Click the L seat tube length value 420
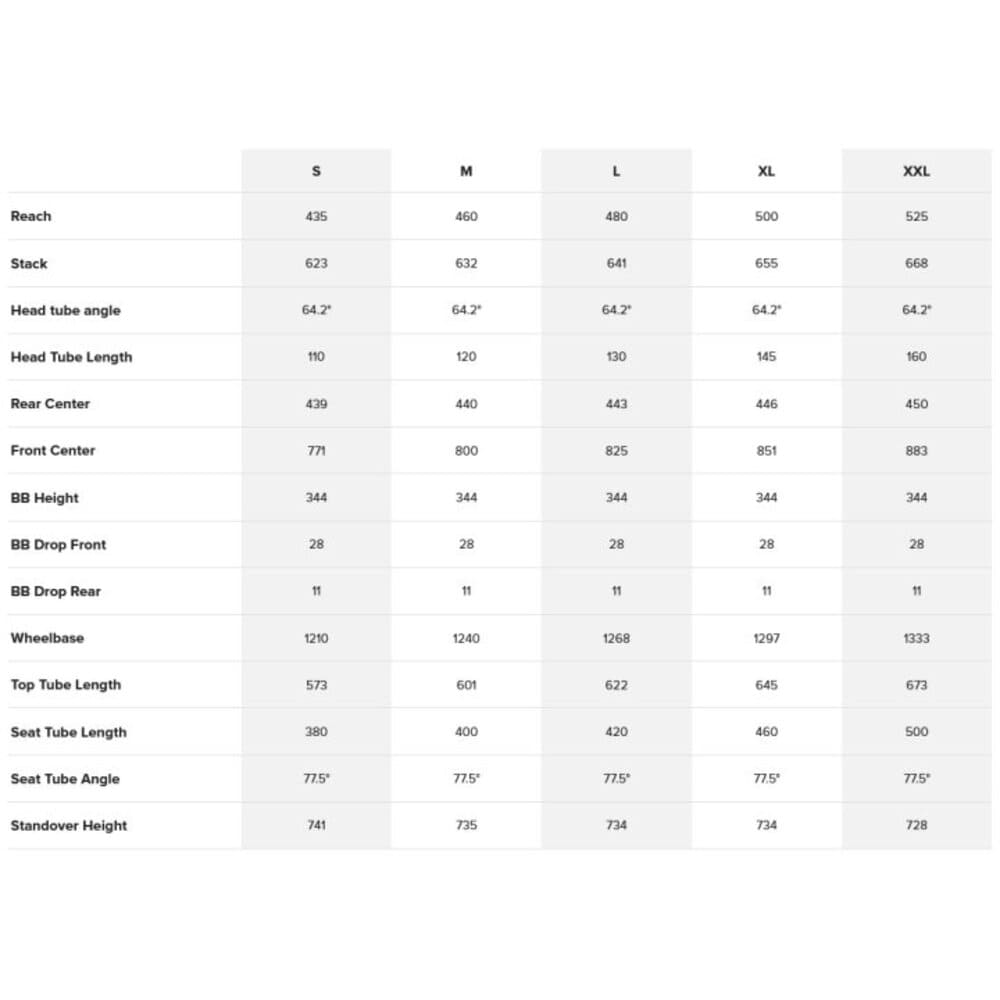Viewport: 1000px width, 1000px height. (616, 732)
